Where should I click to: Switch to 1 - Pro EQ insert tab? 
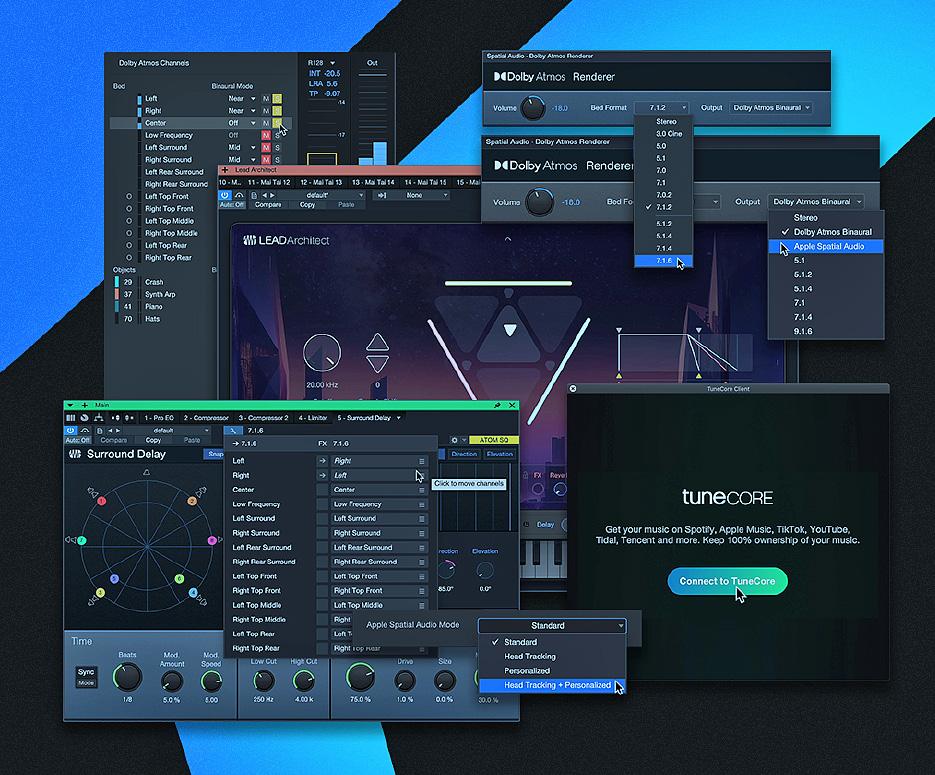pos(159,418)
